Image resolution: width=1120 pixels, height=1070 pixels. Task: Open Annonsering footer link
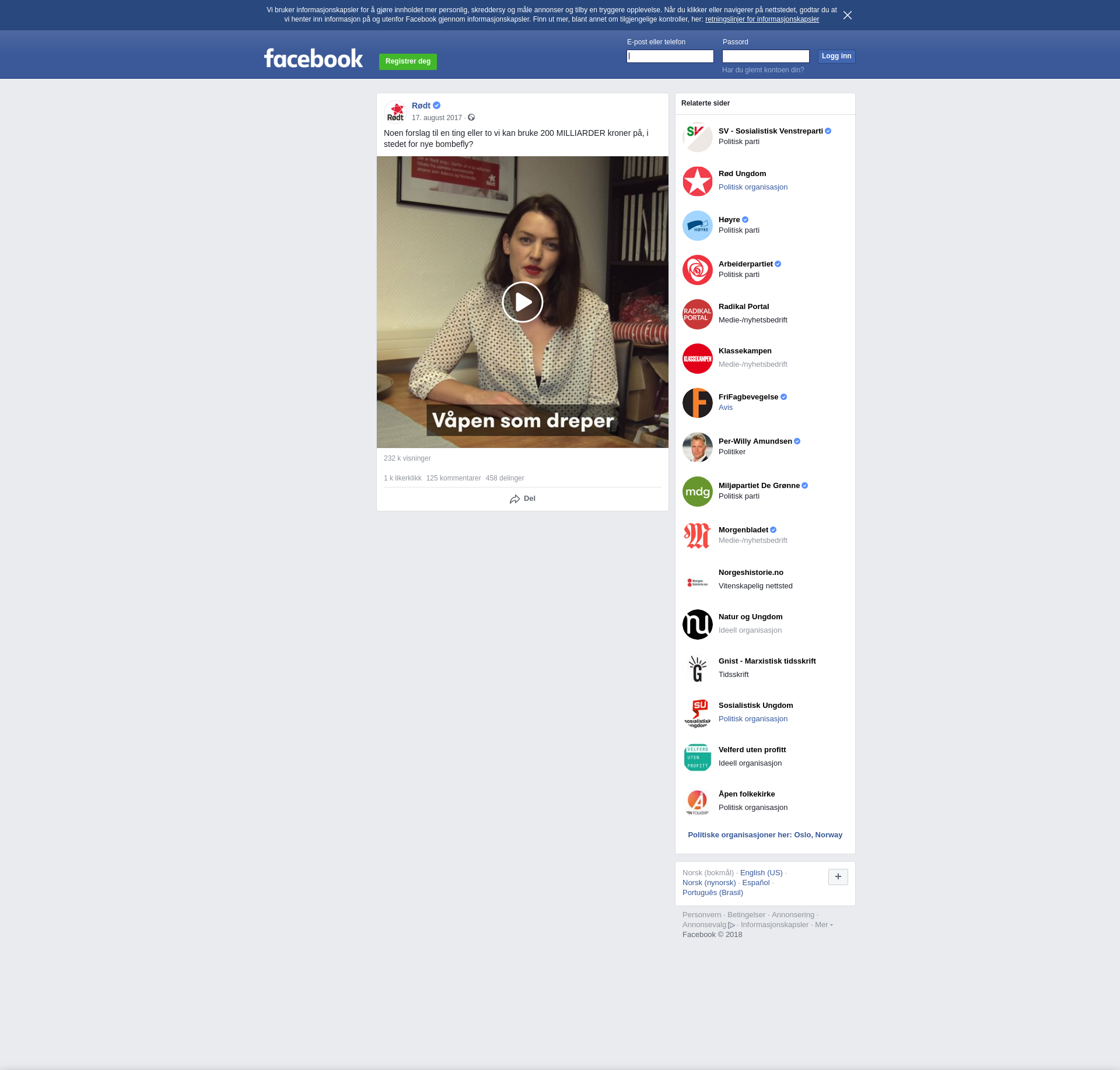point(793,915)
